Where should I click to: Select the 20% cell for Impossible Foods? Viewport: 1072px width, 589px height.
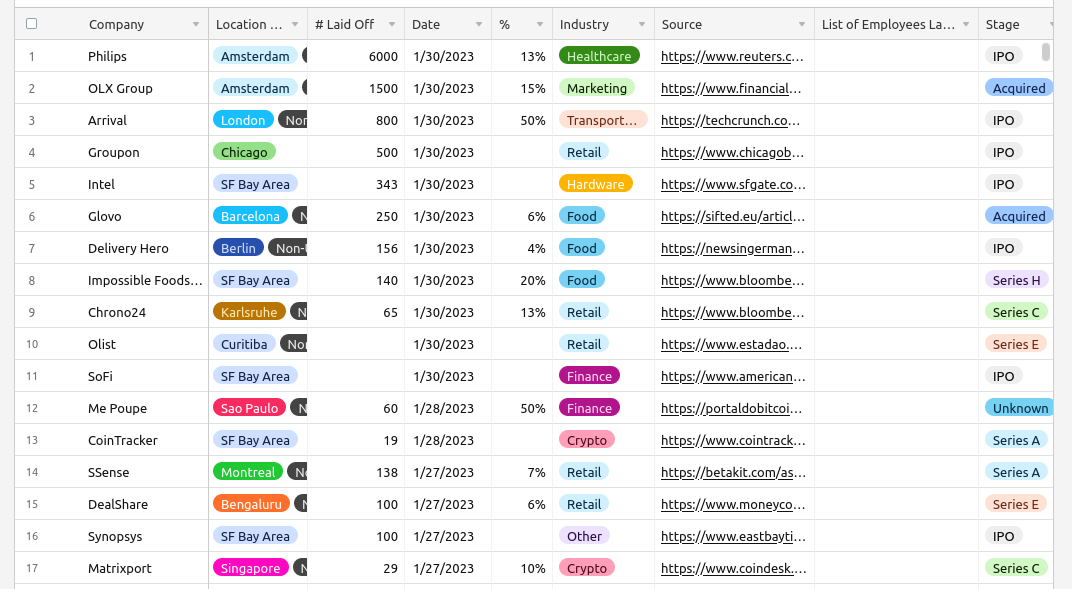[533, 281]
